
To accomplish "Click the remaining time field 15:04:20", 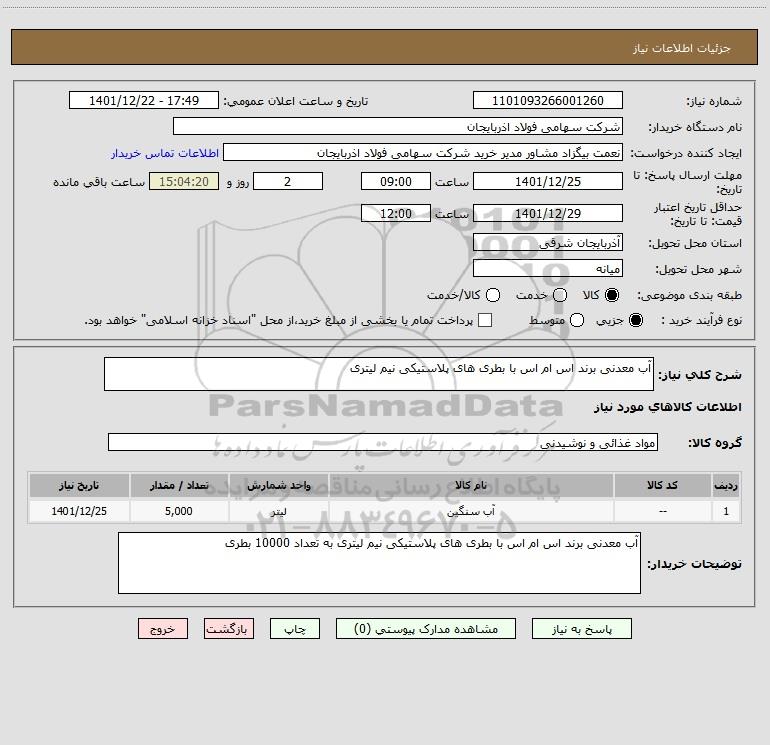I will 184,181.
